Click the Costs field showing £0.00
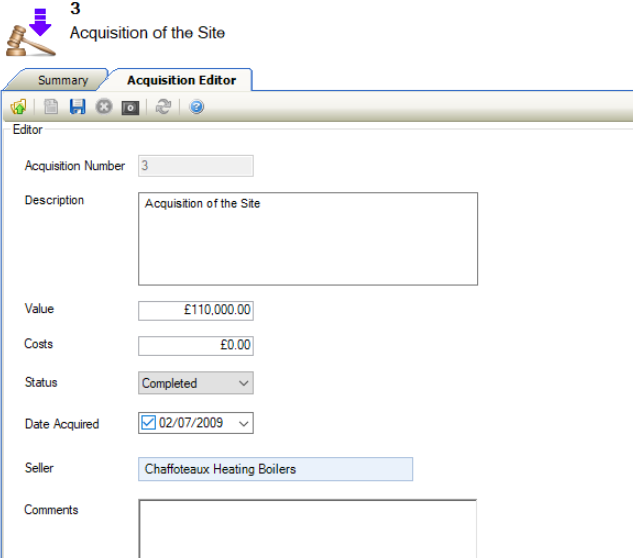The image size is (633, 558). point(195,346)
